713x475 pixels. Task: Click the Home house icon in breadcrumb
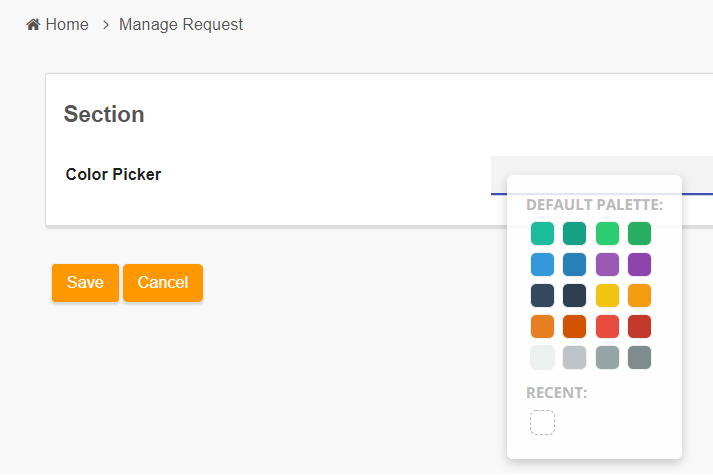pyautogui.click(x=33, y=24)
